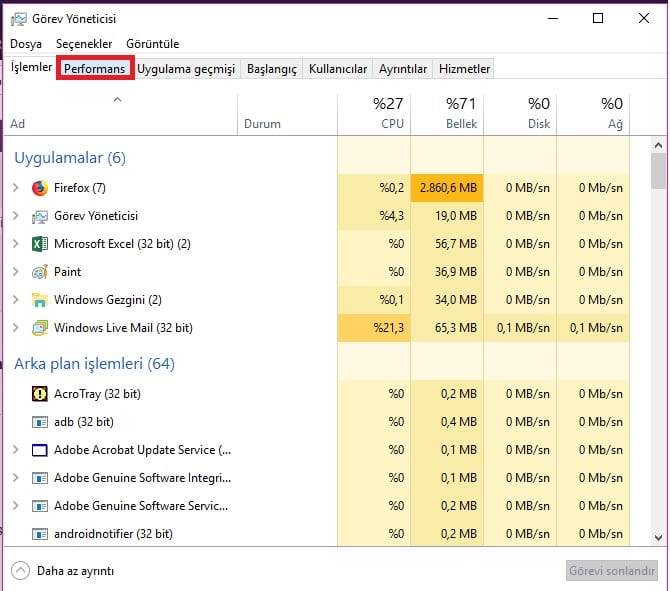The height and width of the screenshot is (591, 670).
Task: Select the Firefox 2.860,6 MB memory cell
Action: tap(447, 188)
